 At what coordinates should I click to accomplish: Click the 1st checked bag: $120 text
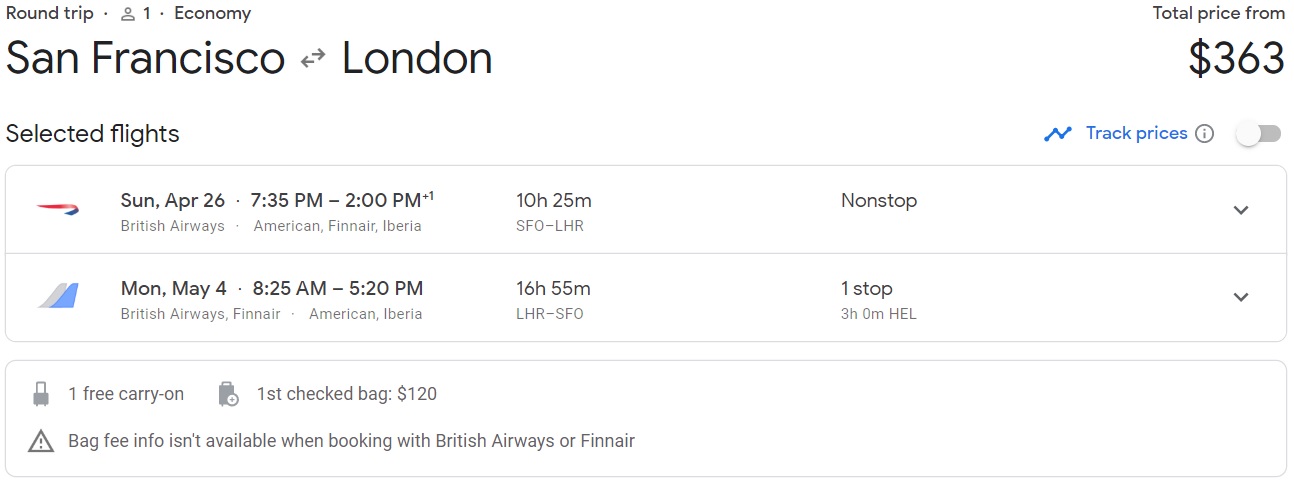[x=346, y=394]
